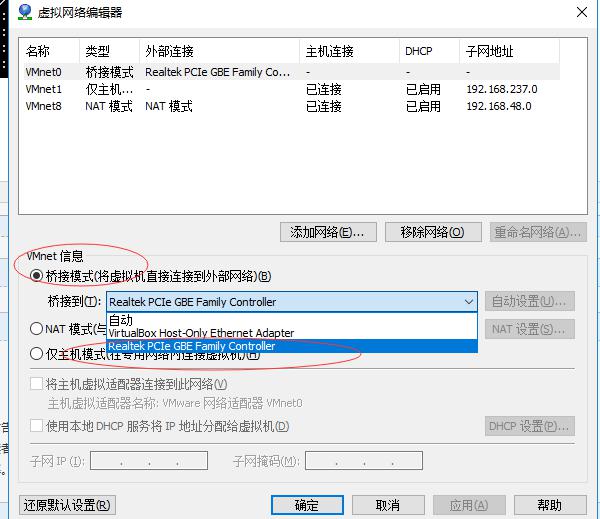Click the 还原默认设置(R) button
Viewport: 600px width, 519px height.
(67, 505)
